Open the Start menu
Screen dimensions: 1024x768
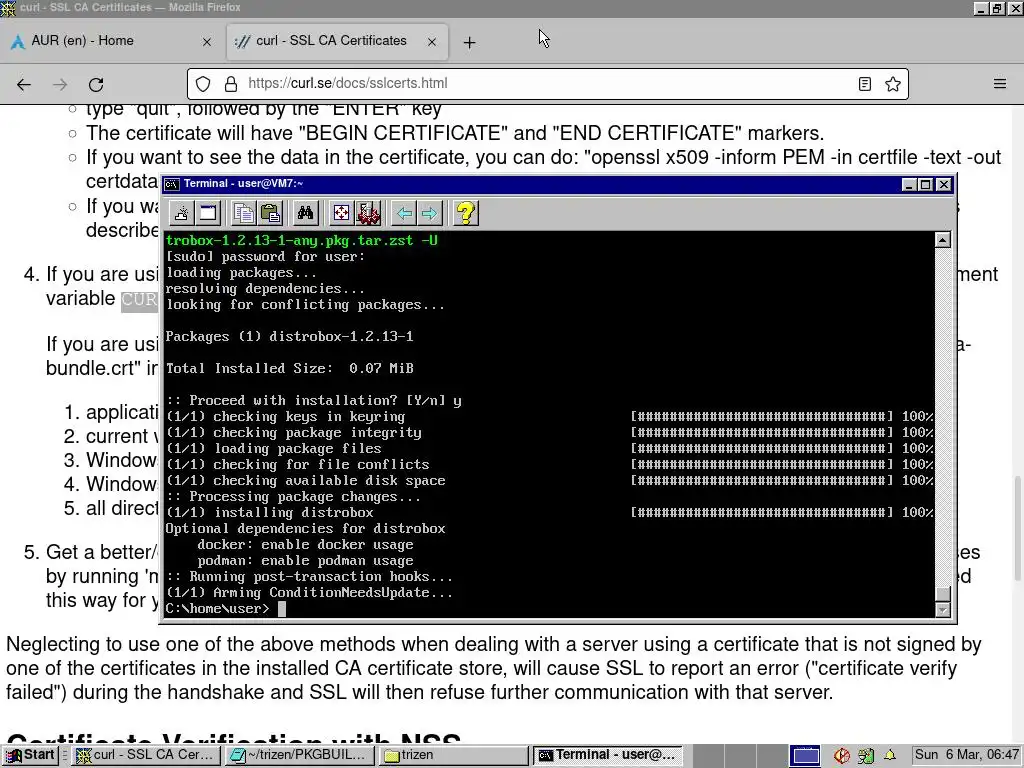coord(29,755)
